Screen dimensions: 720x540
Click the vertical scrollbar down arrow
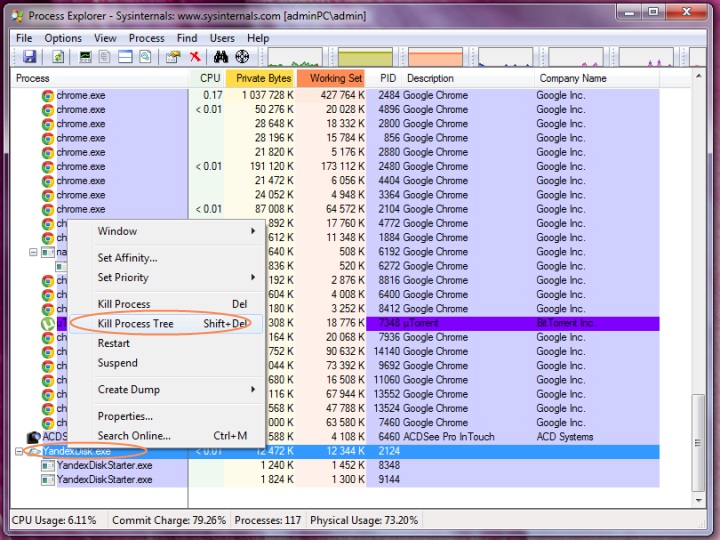(698, 501)
